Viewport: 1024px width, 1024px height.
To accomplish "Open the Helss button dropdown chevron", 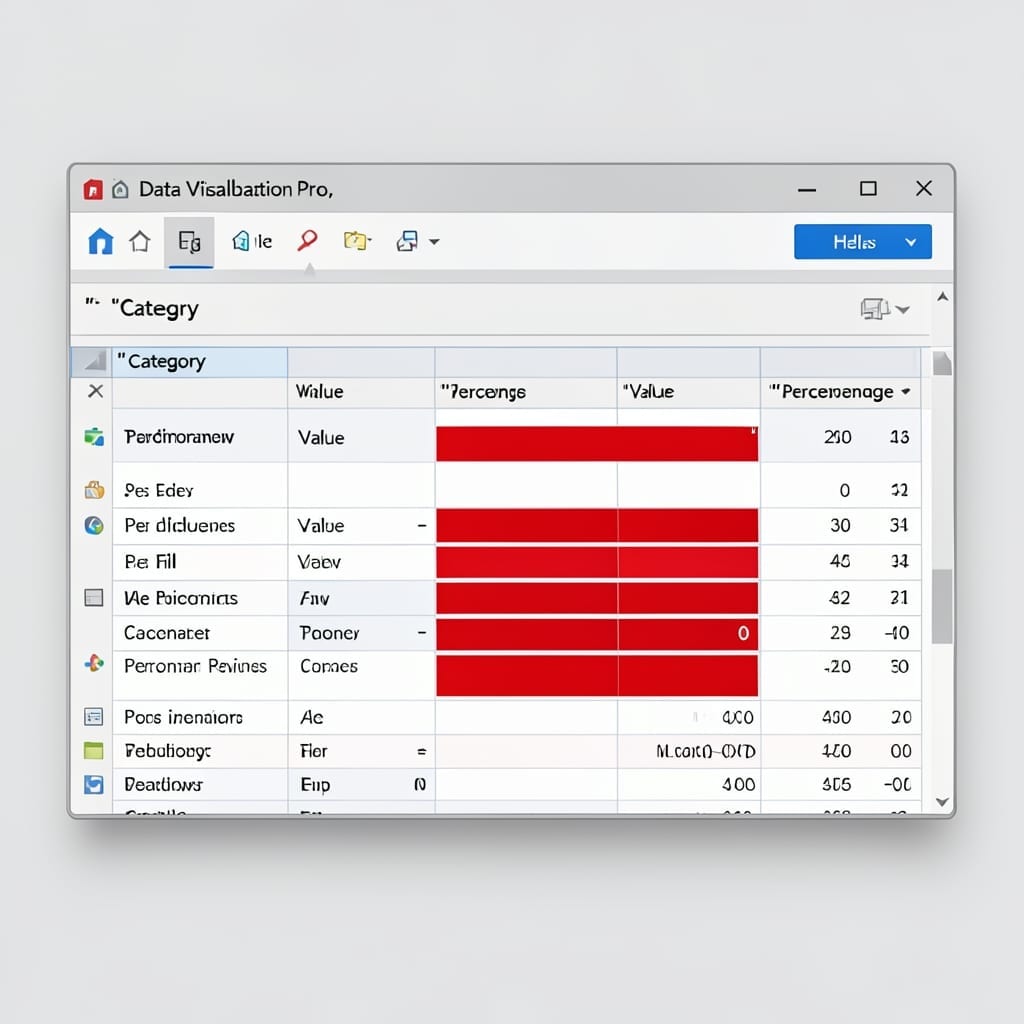I will tap(911, 242).
